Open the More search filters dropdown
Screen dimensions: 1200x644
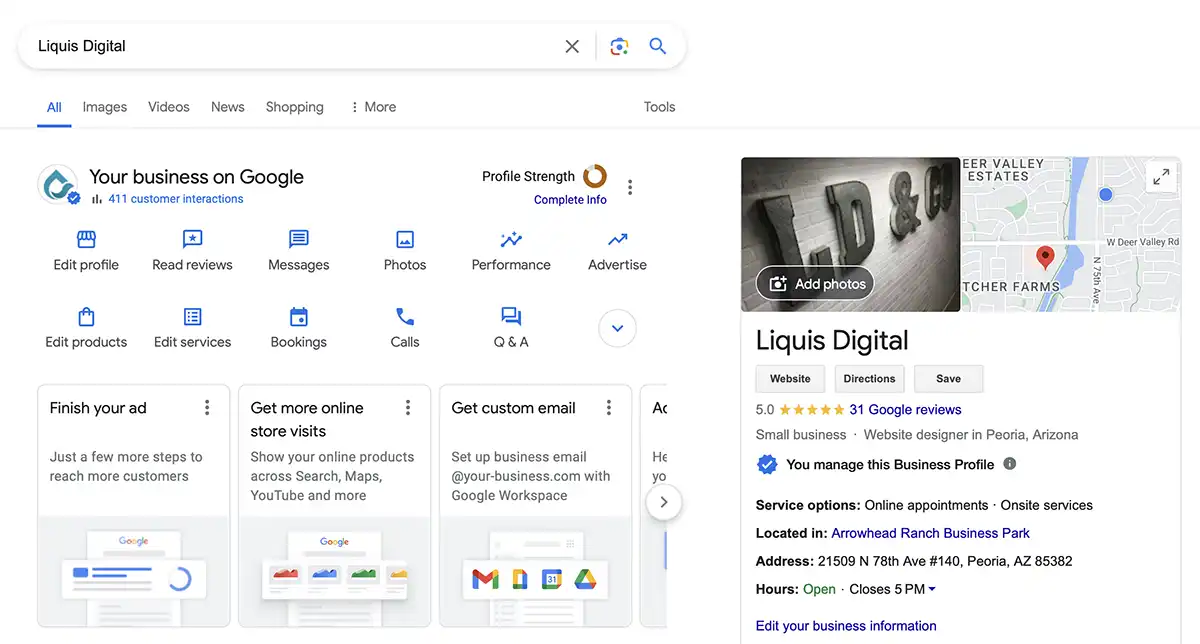pyautogui.click(x=373, y=107)
